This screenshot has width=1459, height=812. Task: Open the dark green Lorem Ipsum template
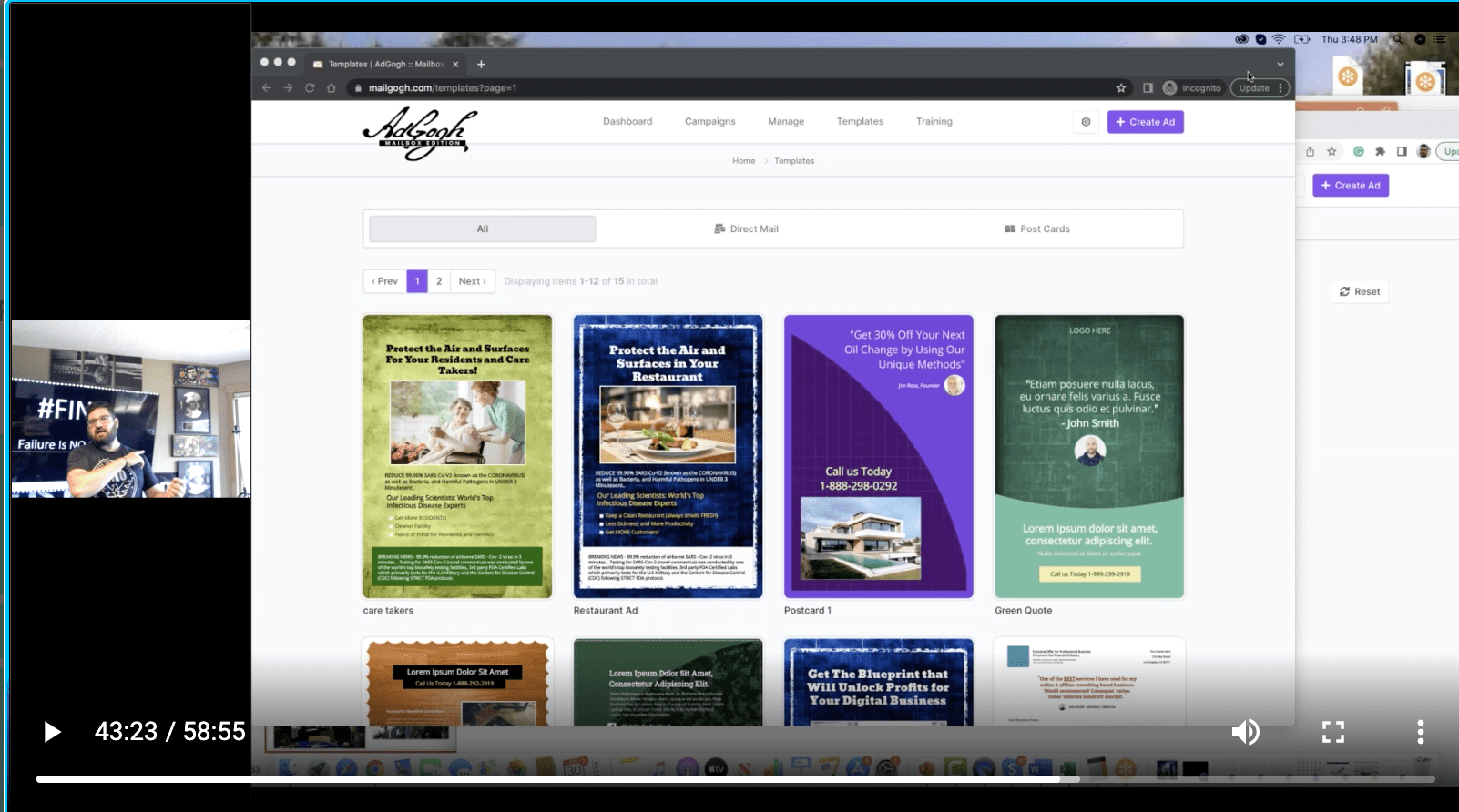coord(668,683)
